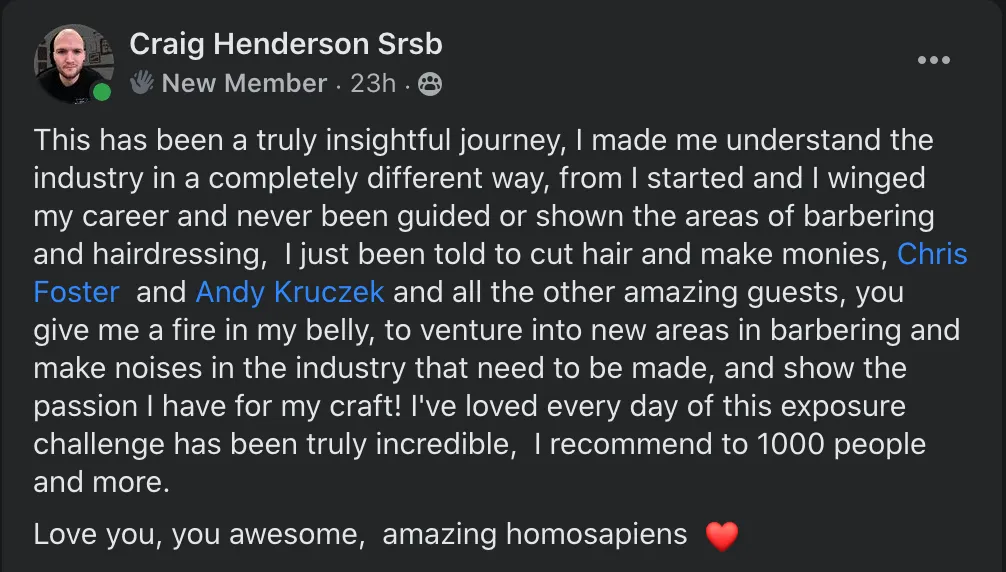Click the number 1000 in the post
This screenshot has width=1006, height=572.
click(790, 444)
